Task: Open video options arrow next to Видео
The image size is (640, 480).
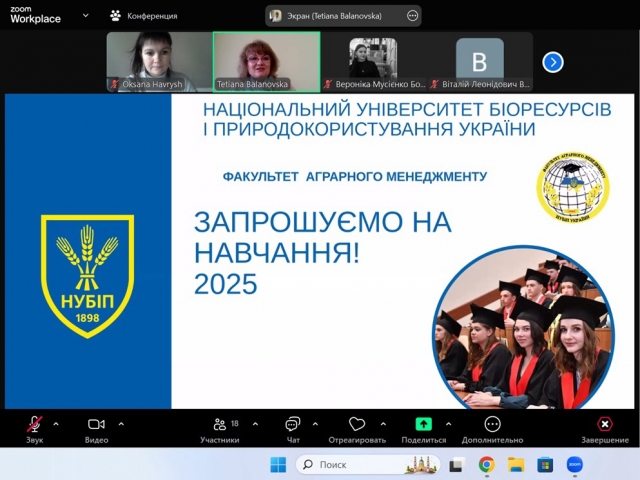Action: (x=121, y=424)
